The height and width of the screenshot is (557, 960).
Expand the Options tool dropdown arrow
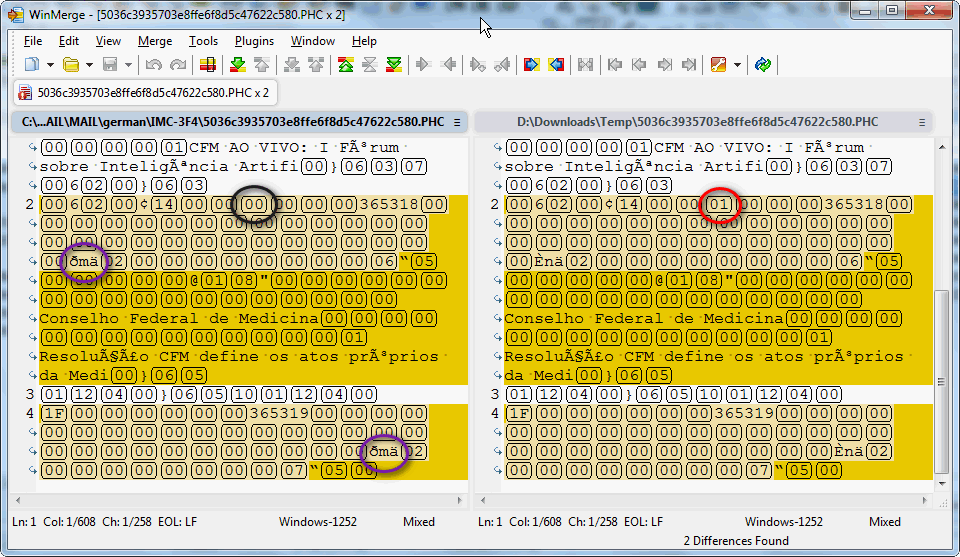click(737, 65)
